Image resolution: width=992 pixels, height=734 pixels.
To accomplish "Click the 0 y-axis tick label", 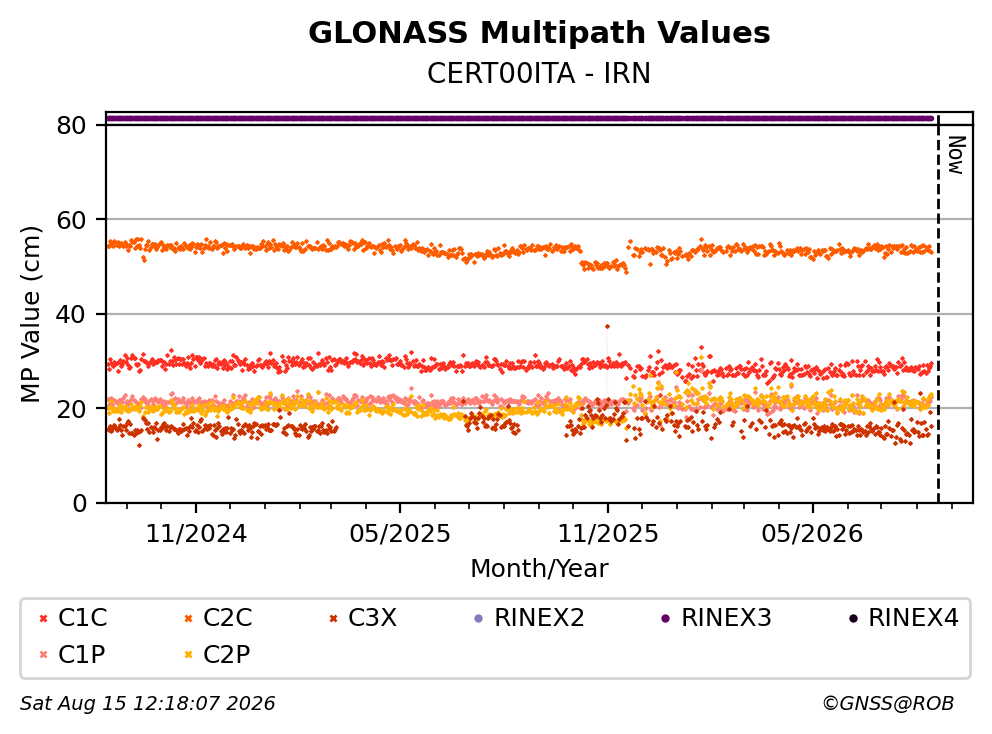I will (80, 504).
